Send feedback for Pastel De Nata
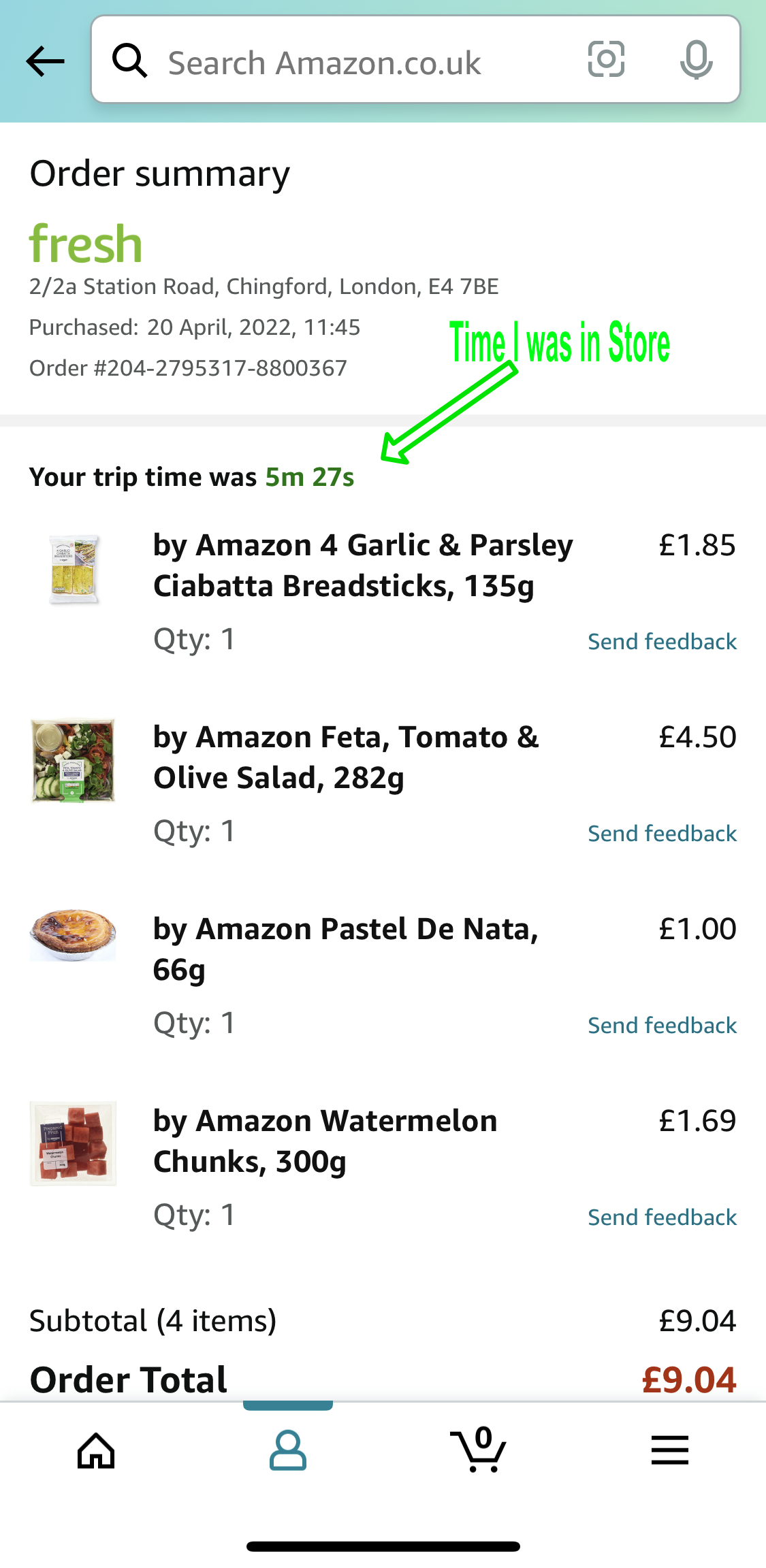This screenshot has width=766, height=1568. click(662, 1026)
